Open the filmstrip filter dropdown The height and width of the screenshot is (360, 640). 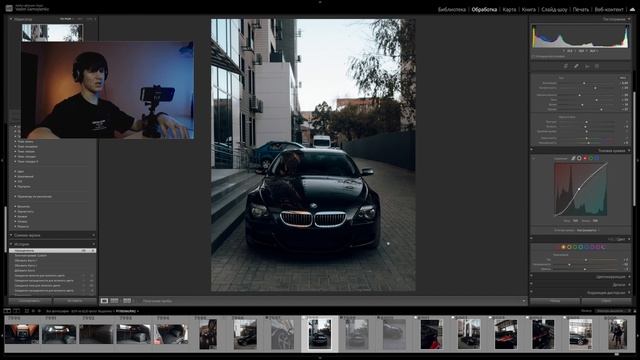point(611,311)
